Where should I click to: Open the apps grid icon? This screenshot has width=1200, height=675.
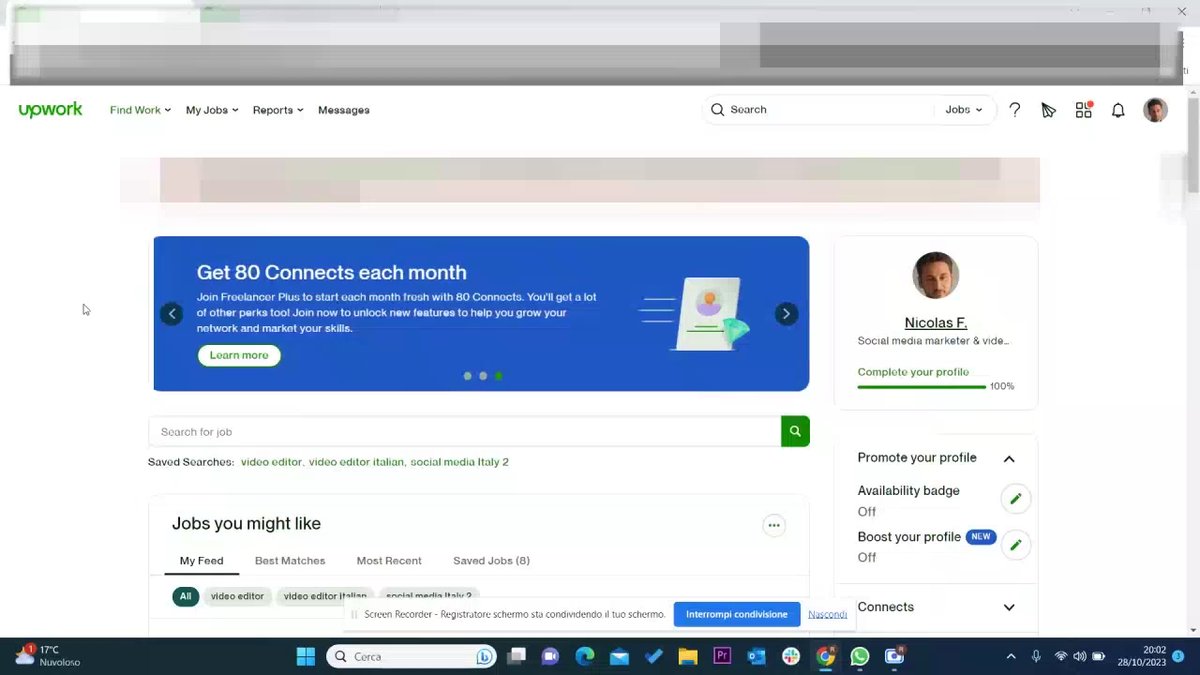click(1083, 110)
